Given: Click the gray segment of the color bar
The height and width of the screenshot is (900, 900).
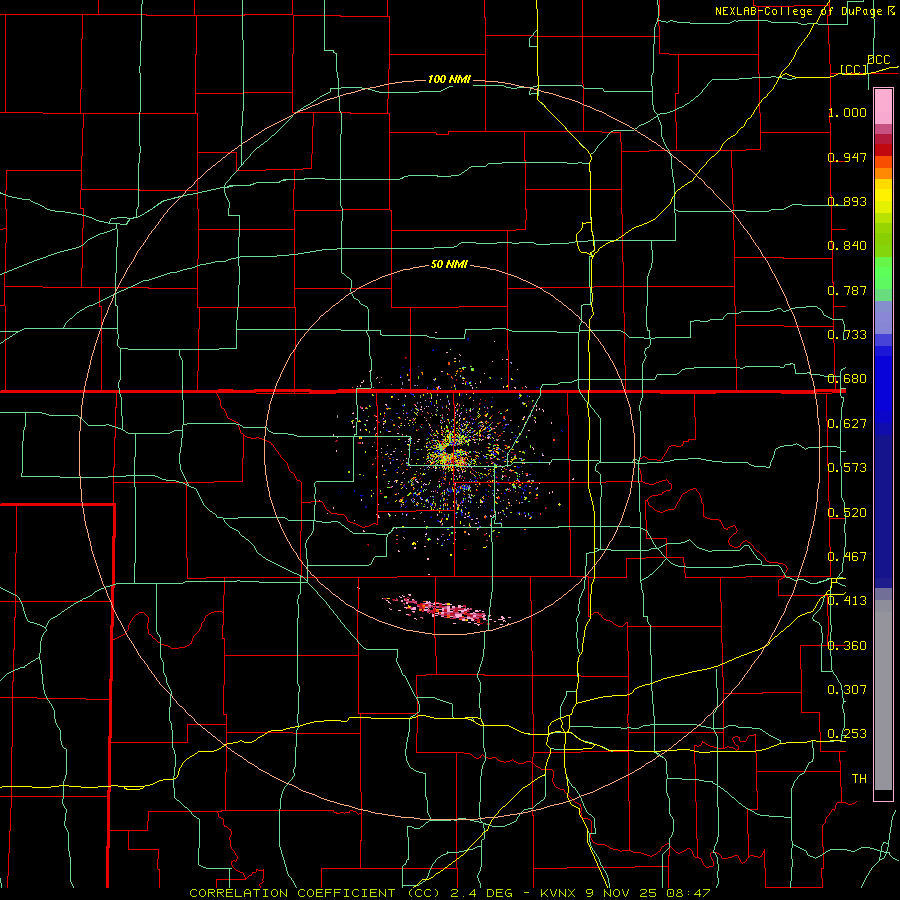Looking at the screenshot, I should (x=883, y=695).
